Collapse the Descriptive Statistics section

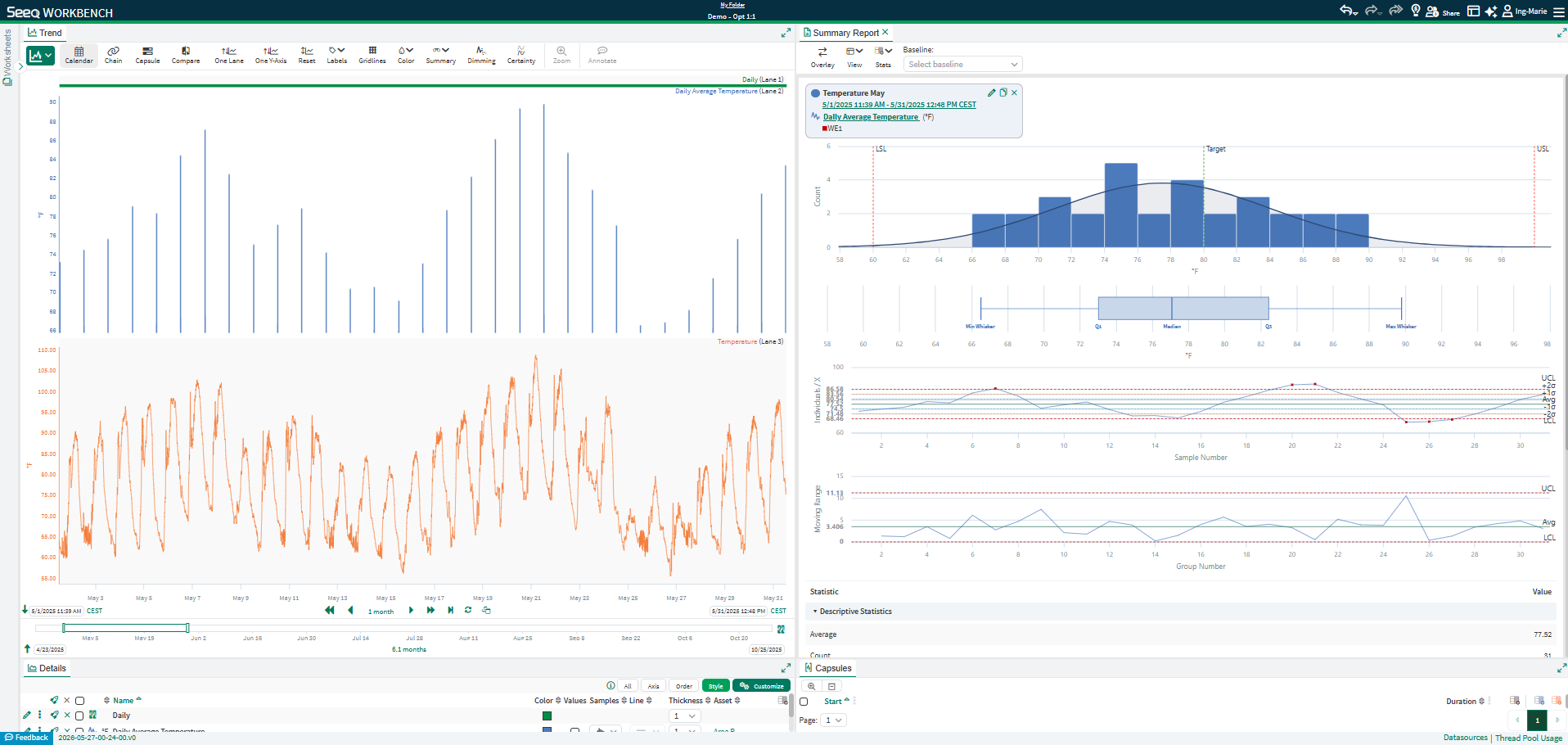coord(851,612)
